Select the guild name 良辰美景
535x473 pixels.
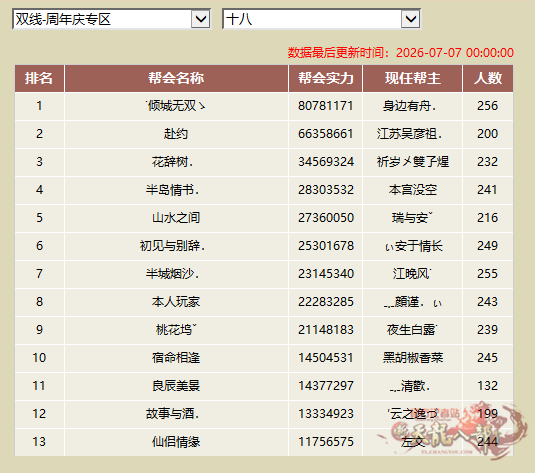[x=176, y=386]
